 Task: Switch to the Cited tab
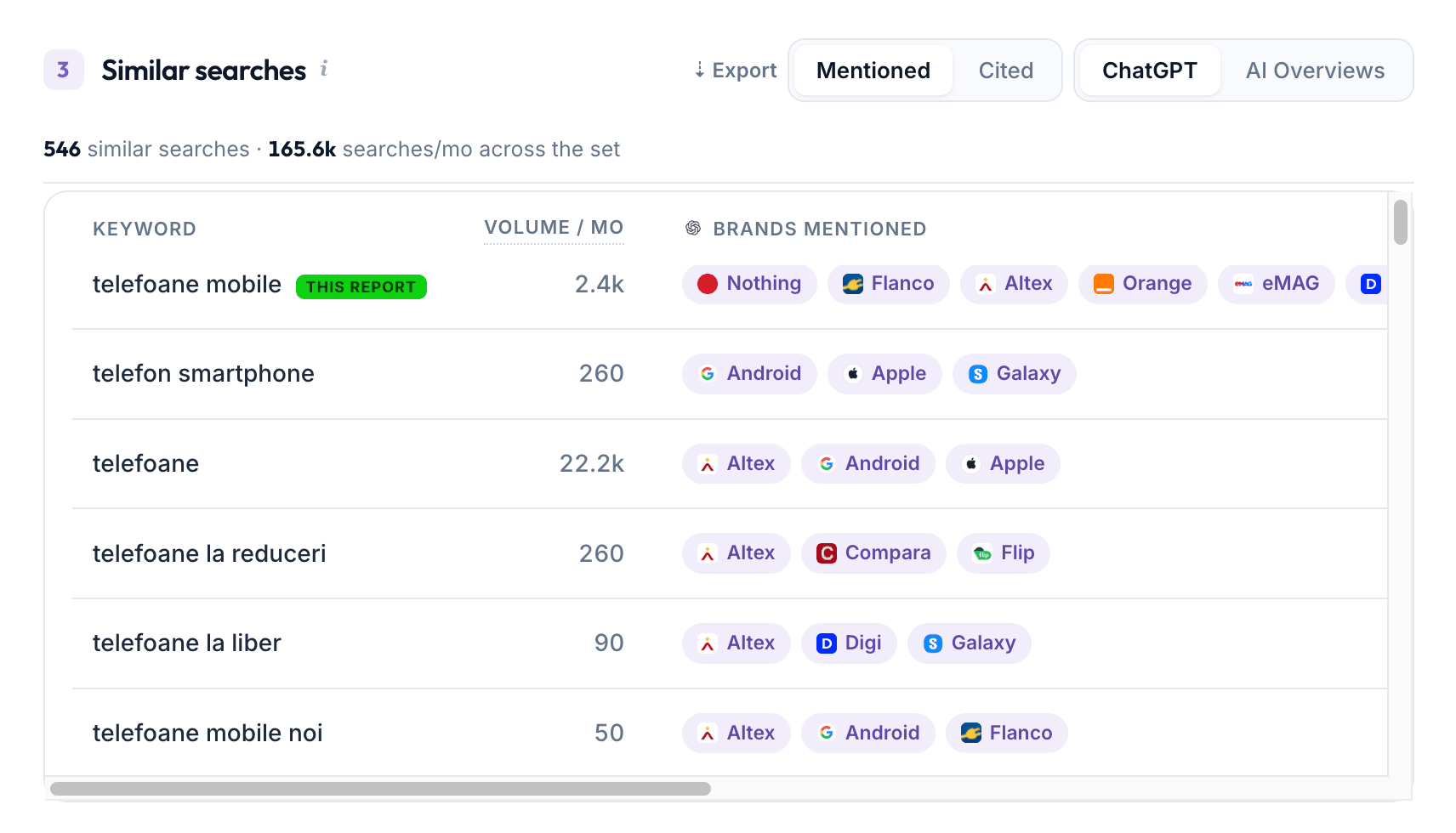[x=1006, y=71]
